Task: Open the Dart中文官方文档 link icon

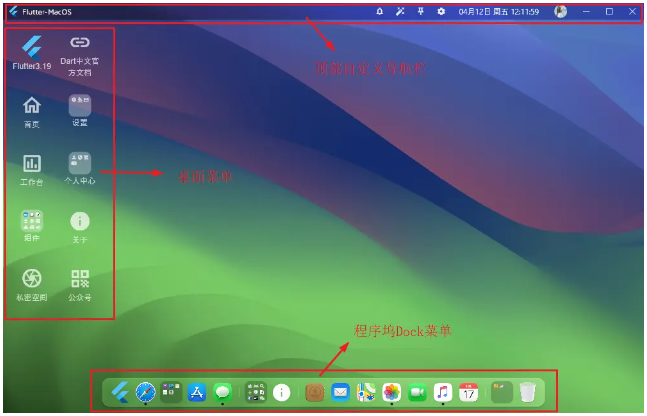Action: coord(80,43)
